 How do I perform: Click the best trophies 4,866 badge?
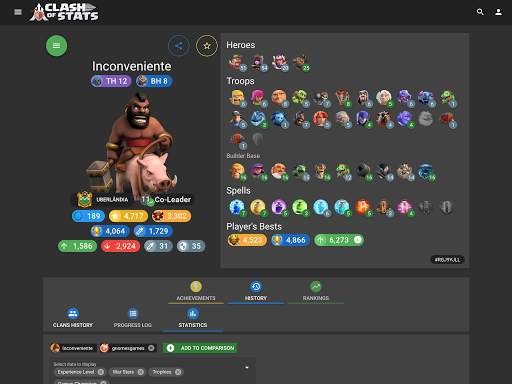coord(290,240)
